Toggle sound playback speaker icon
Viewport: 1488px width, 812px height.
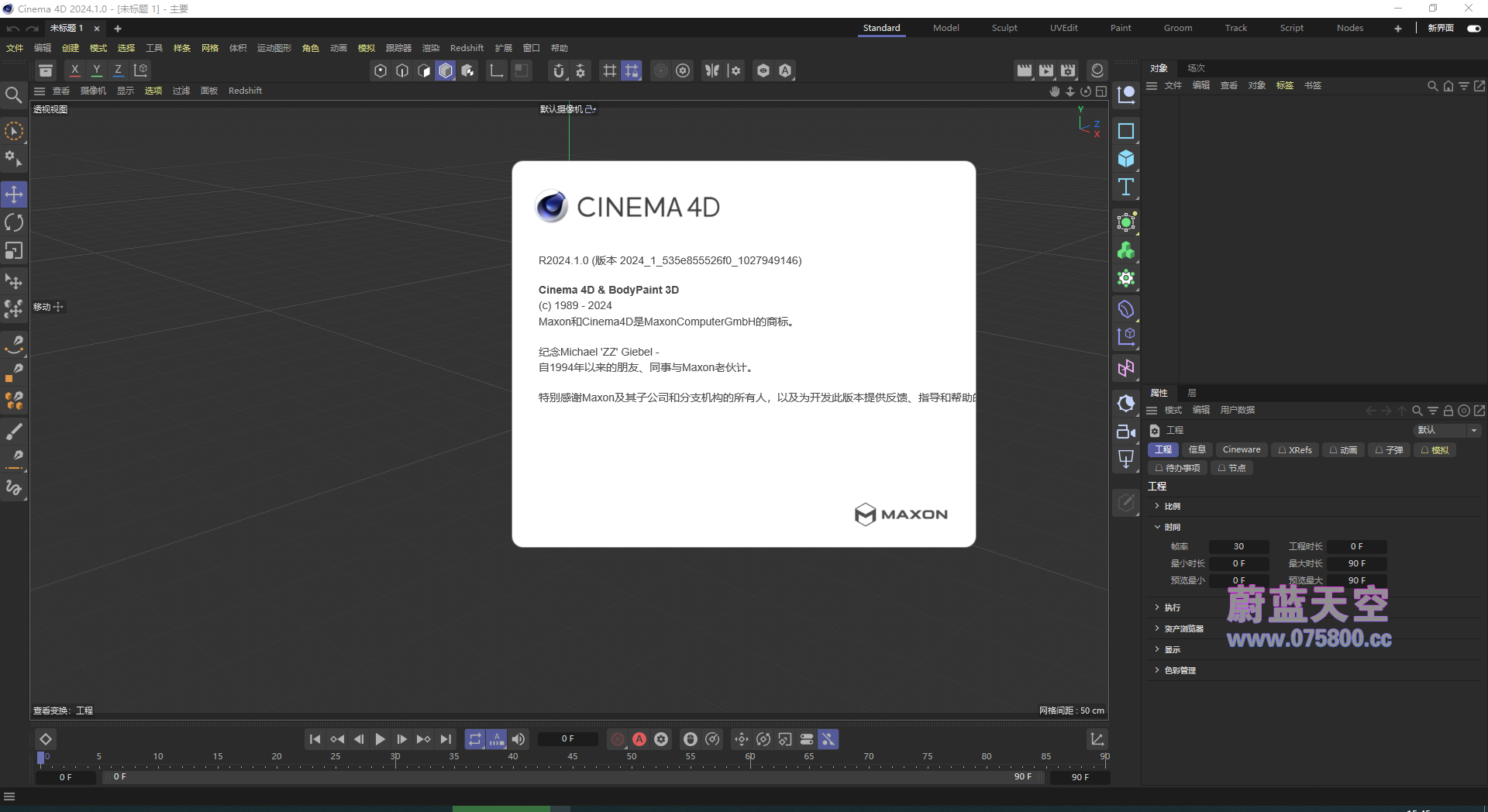(x=518, y=739)
